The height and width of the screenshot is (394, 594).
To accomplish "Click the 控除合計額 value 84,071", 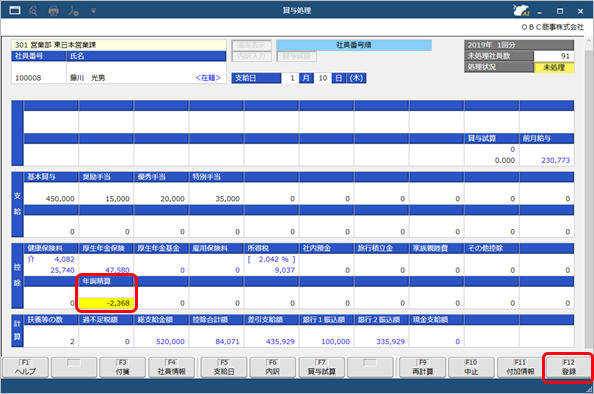I will coord(227,342).
